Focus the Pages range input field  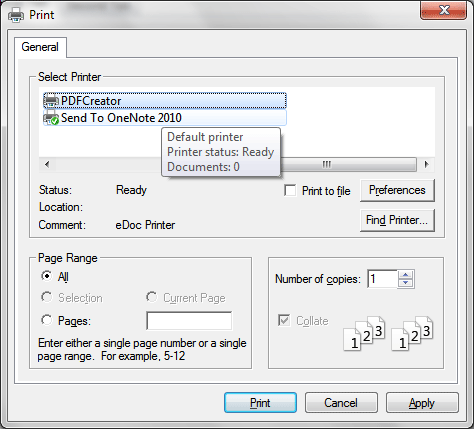(x=189, y=321)
